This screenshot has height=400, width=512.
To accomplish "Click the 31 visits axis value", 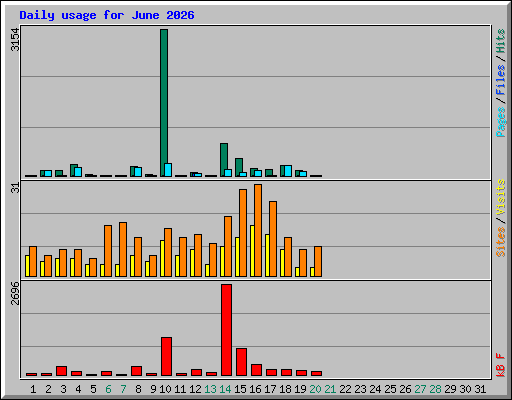I will click(x=15, y=188).
